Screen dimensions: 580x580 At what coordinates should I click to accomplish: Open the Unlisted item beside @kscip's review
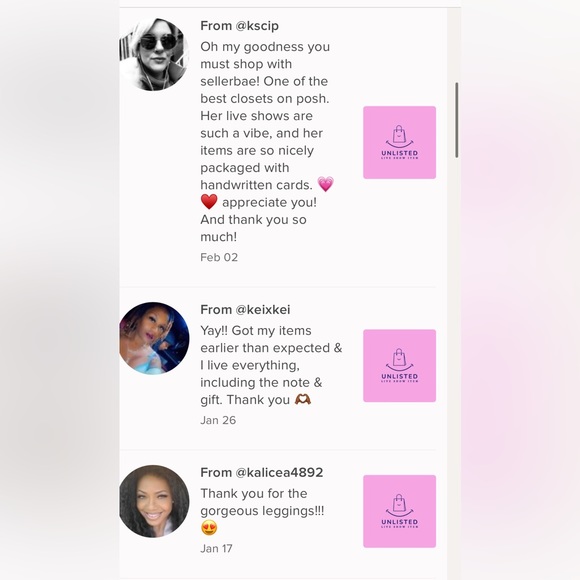click(399, 142)
